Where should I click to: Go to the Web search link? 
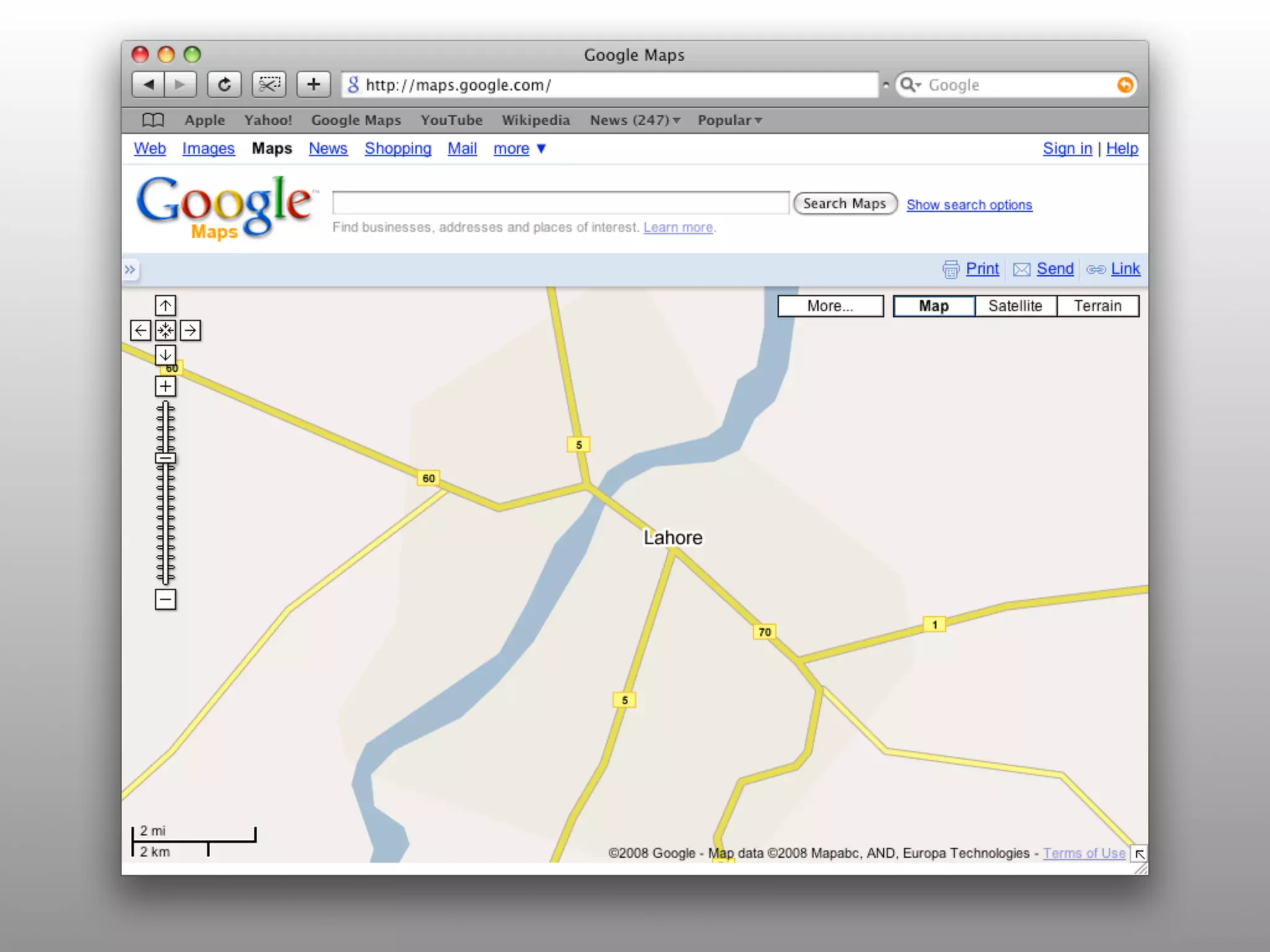point(150,149)
